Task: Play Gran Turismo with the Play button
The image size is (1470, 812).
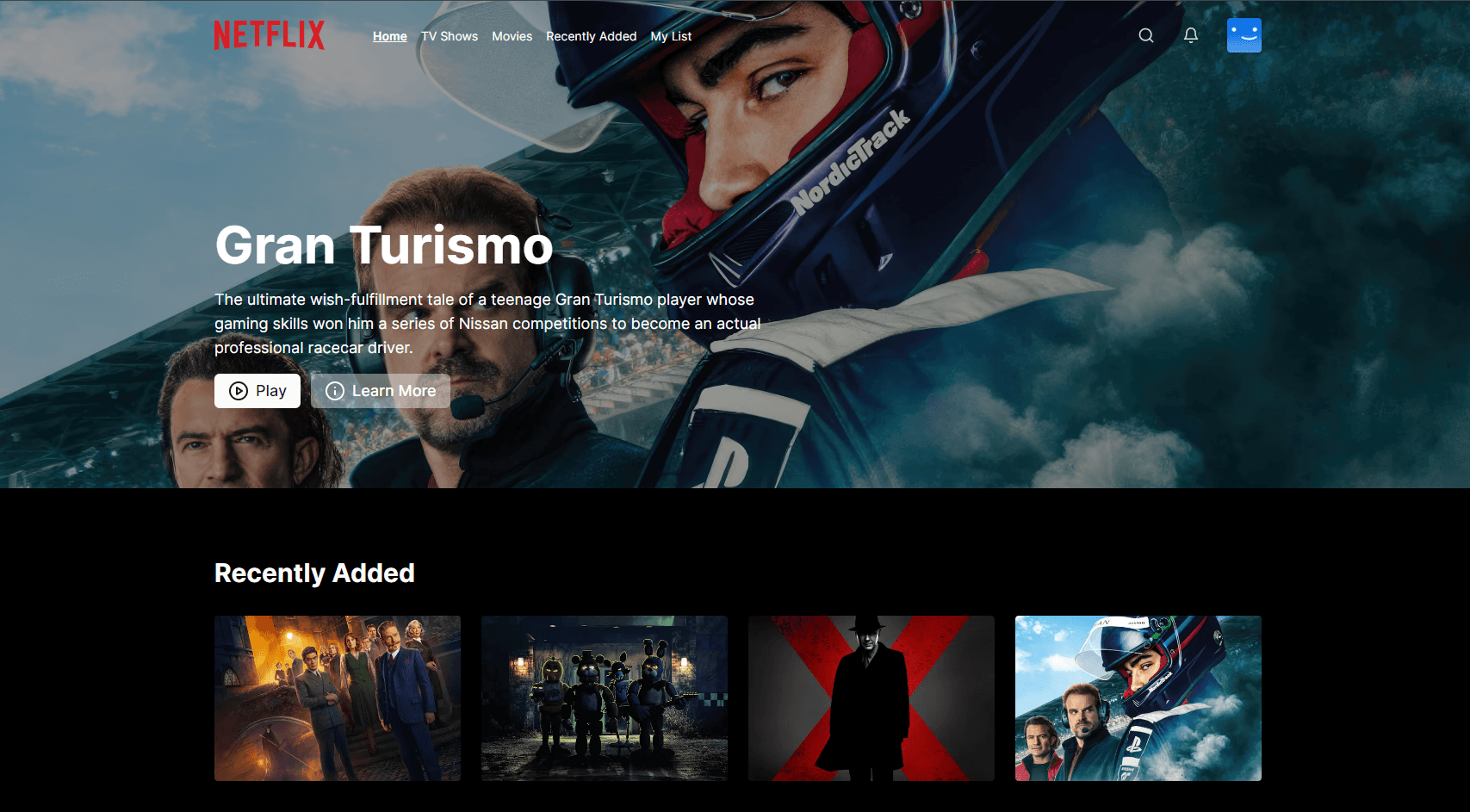Action: 257,391
